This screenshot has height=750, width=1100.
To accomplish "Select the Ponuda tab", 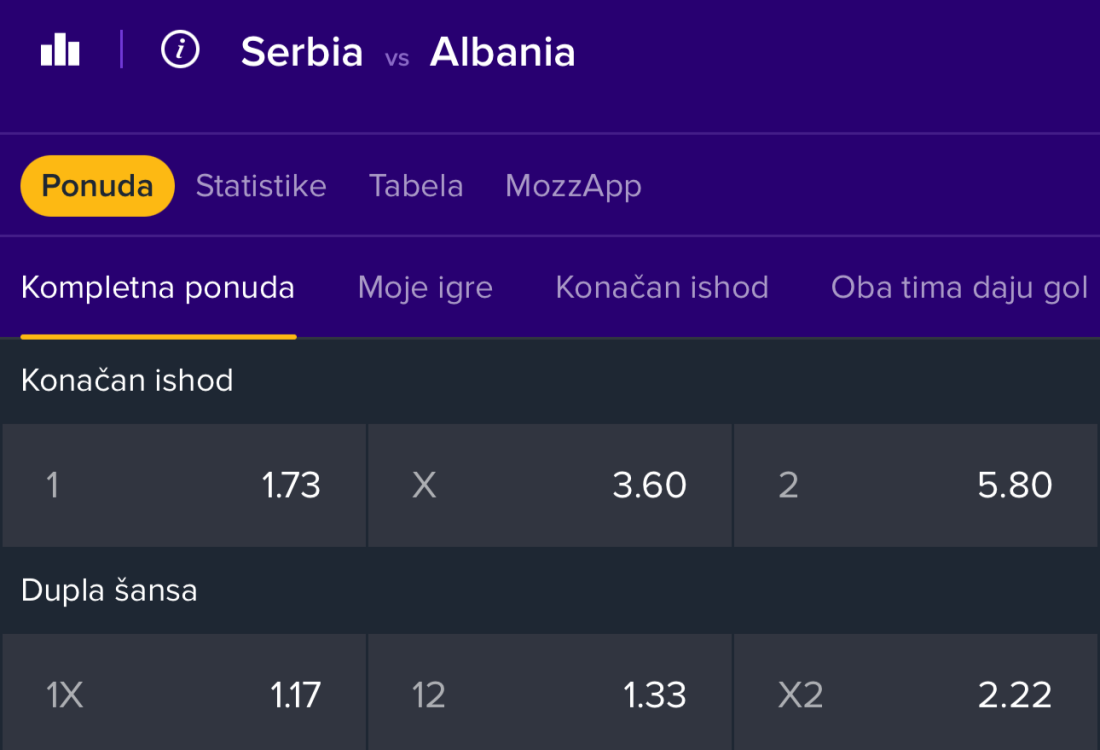I will tap(97, 186).
